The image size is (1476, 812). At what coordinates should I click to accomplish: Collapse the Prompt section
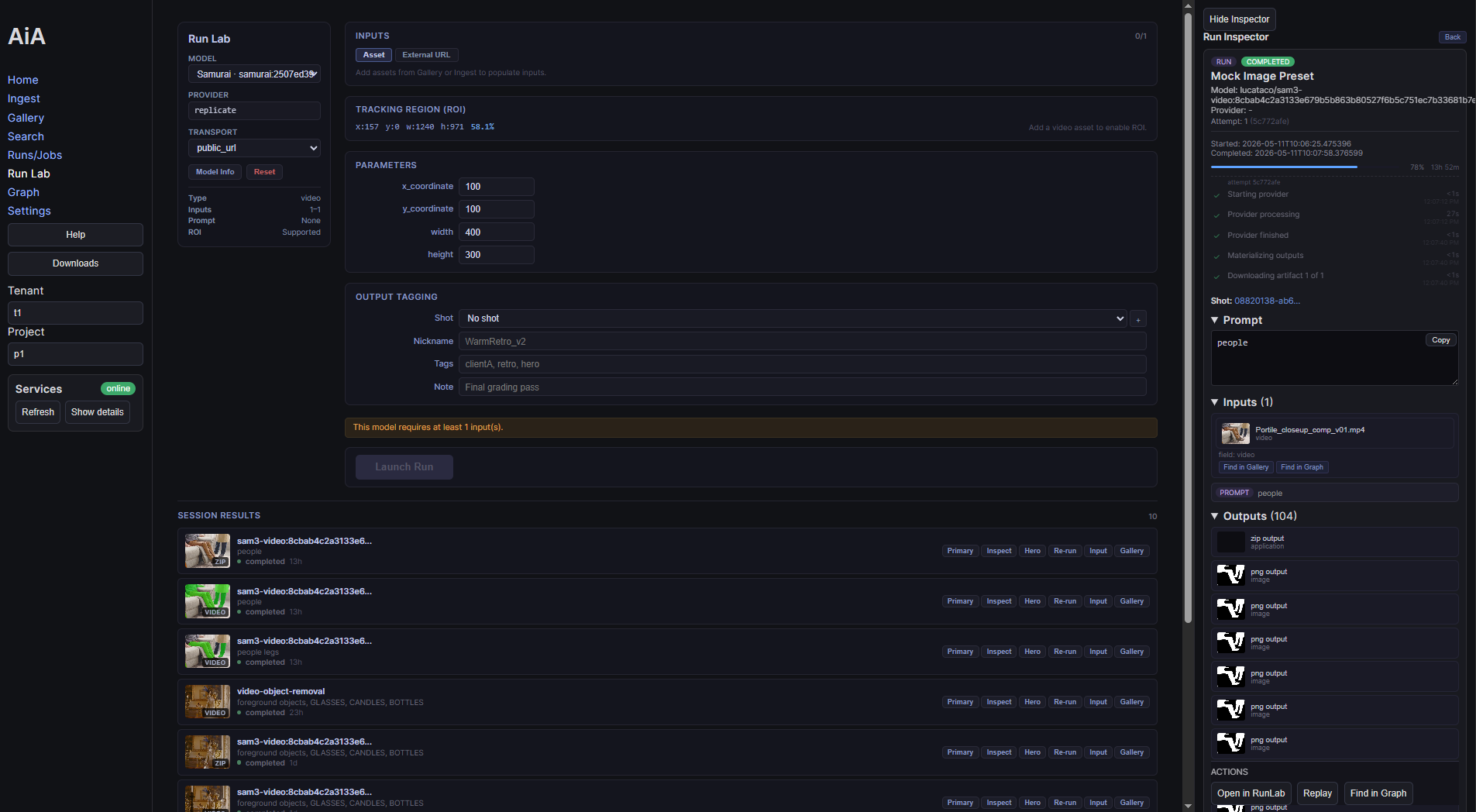[x=1215, y=320]
